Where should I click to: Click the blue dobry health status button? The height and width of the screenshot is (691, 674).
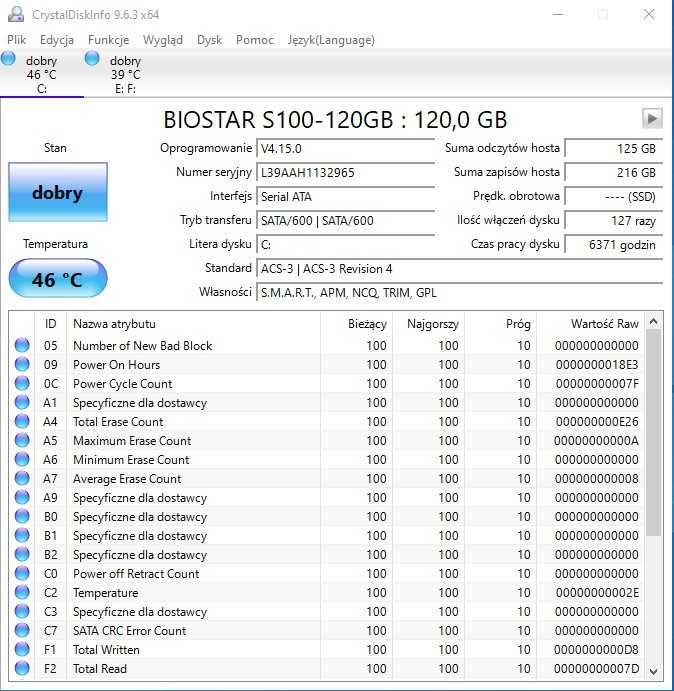tap(58, 192)
